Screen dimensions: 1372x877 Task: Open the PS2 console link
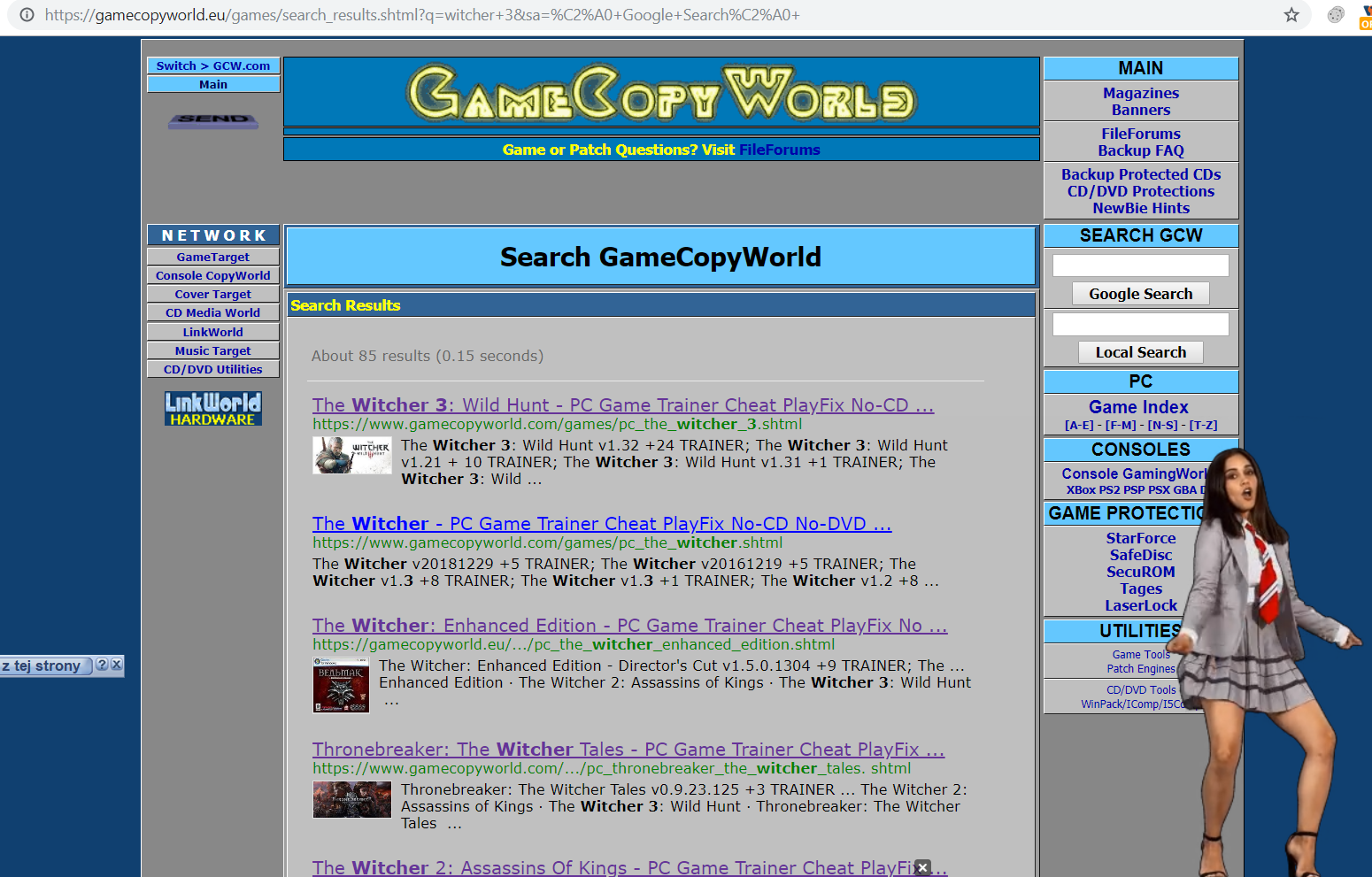click(1110, 489)
